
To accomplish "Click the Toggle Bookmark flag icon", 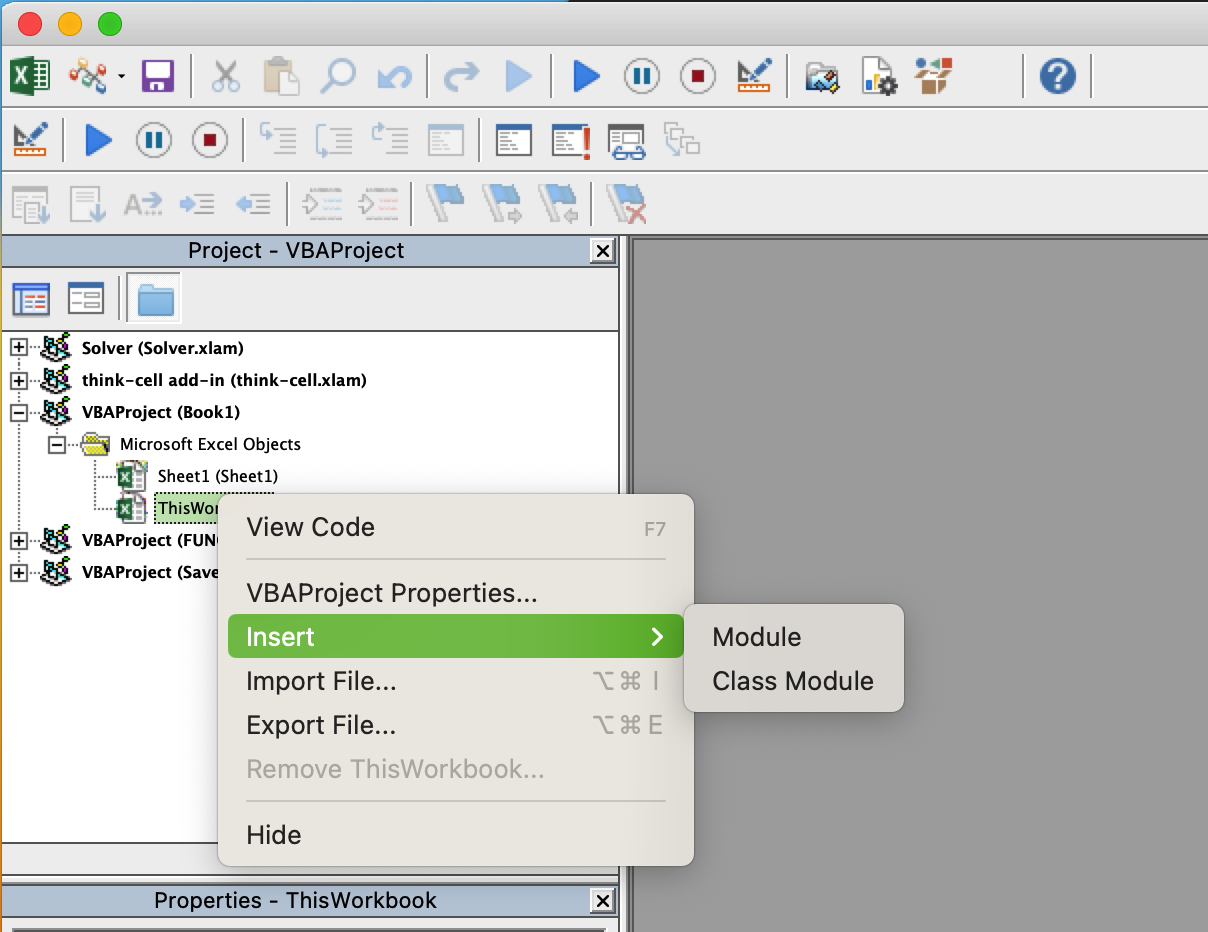I will pos(446,203).
